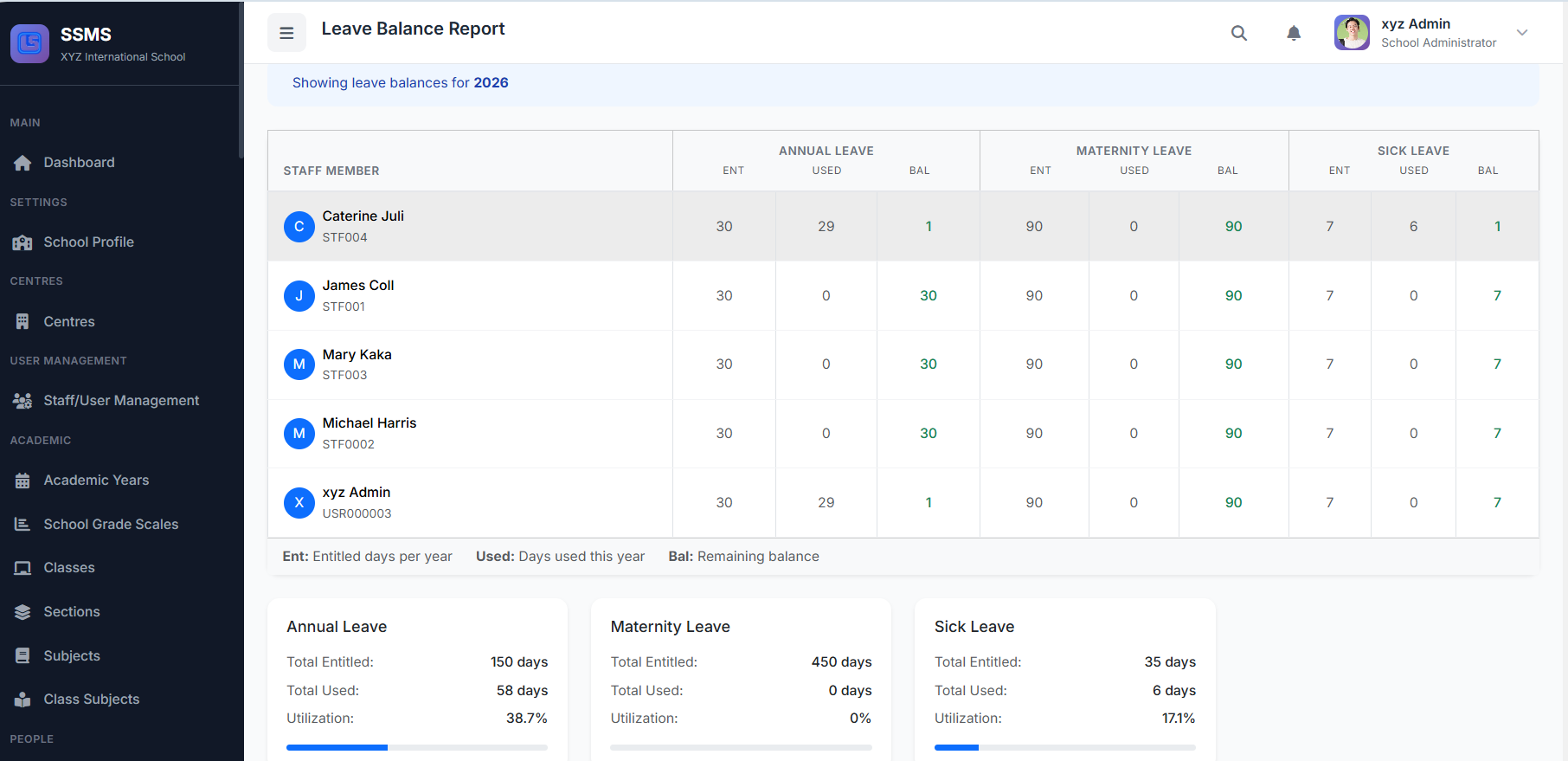
Task: Open Dashboard from the sidebar
Action: 79,163
